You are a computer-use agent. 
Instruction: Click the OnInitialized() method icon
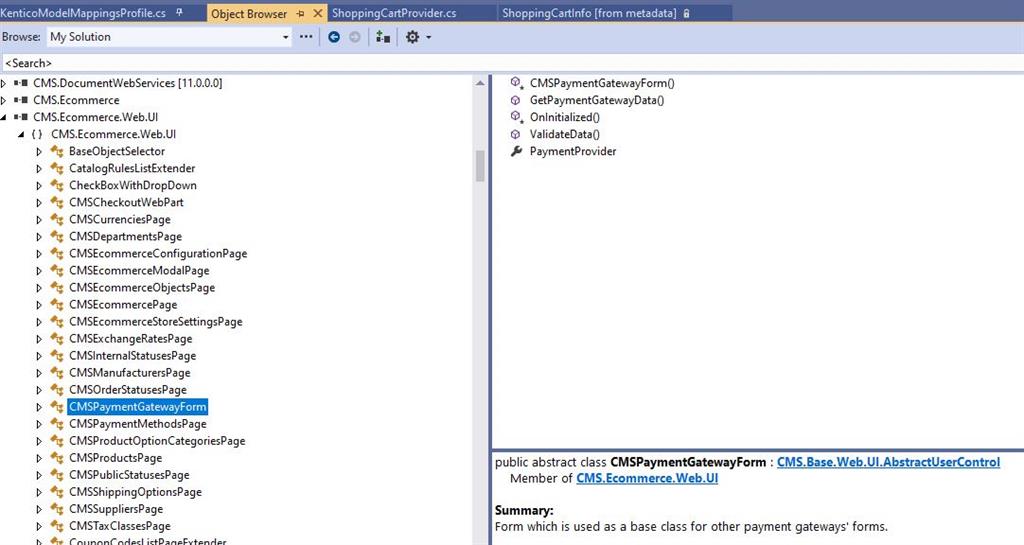click(517, 117)
